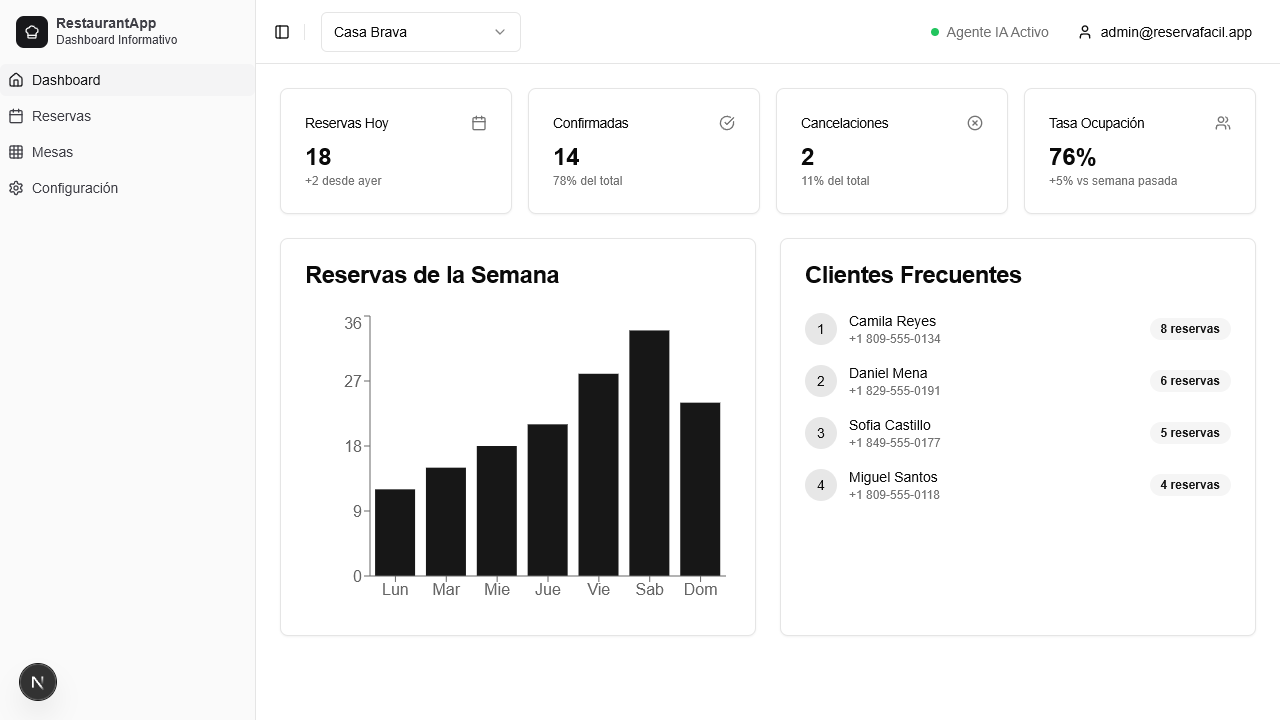Click the chef hat RestaurantApp logo
Screen dimensions: 1280x720
[32, 32]
